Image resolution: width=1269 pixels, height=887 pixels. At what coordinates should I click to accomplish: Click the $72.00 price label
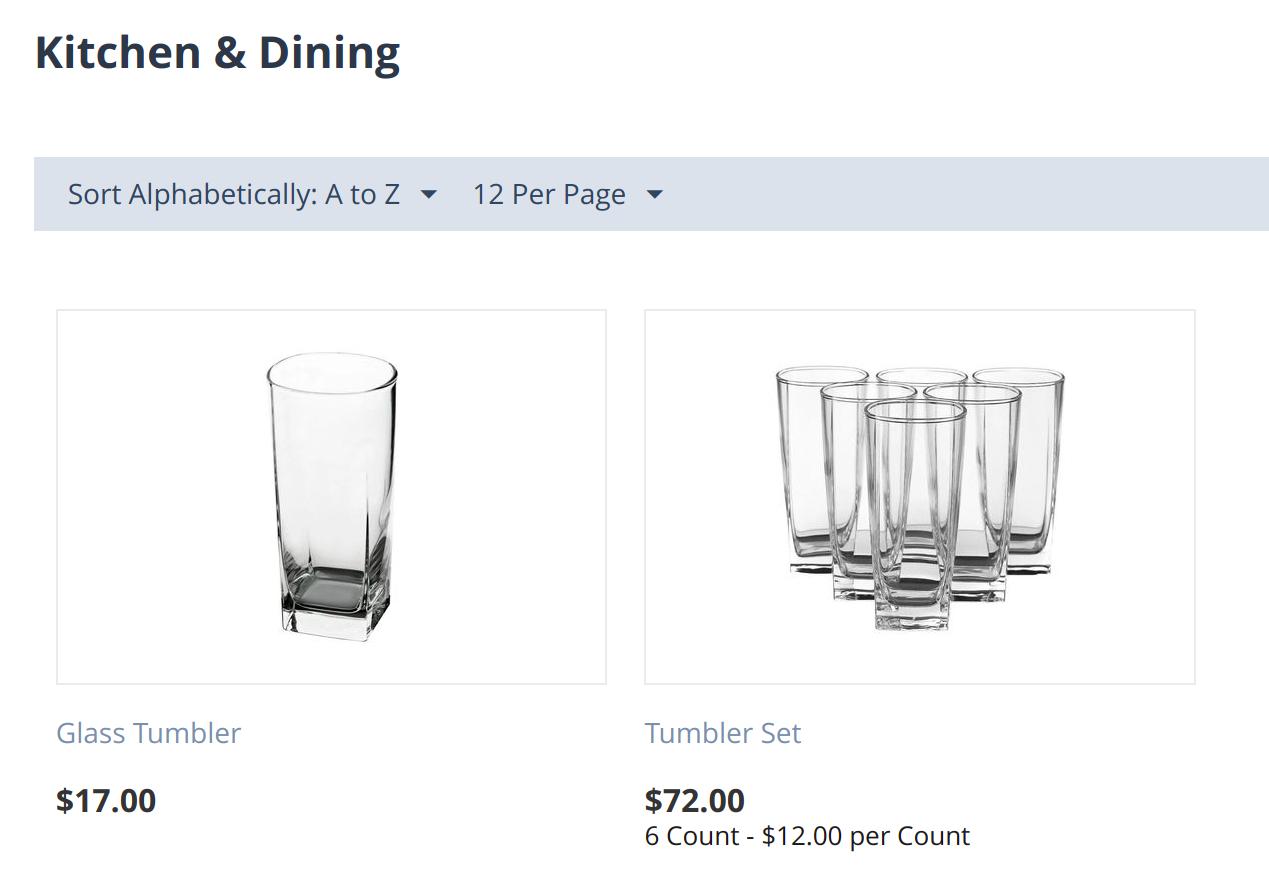695,801
